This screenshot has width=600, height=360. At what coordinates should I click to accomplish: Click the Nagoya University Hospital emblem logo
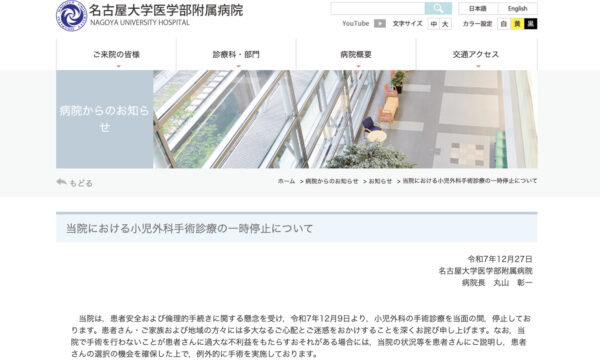pyautogui.click(x=72, y=16)
